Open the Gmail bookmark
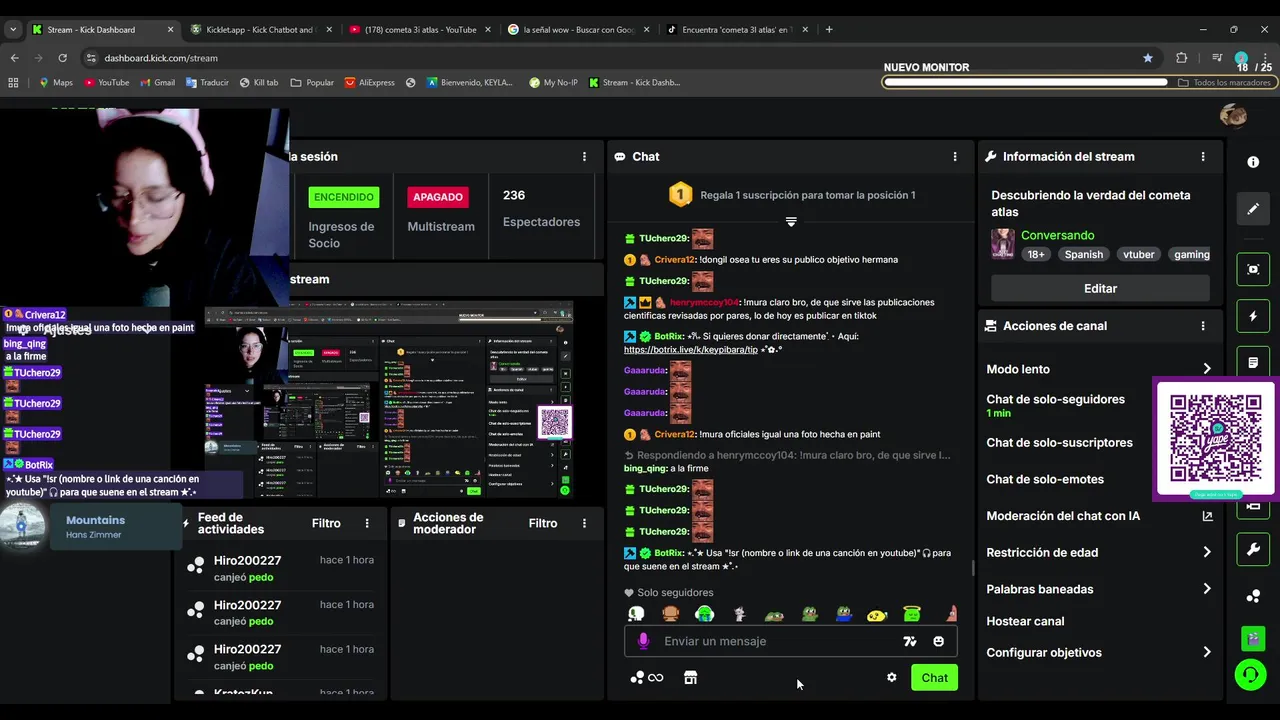This screenshot has height=720, width=1280. pos(157,83)
